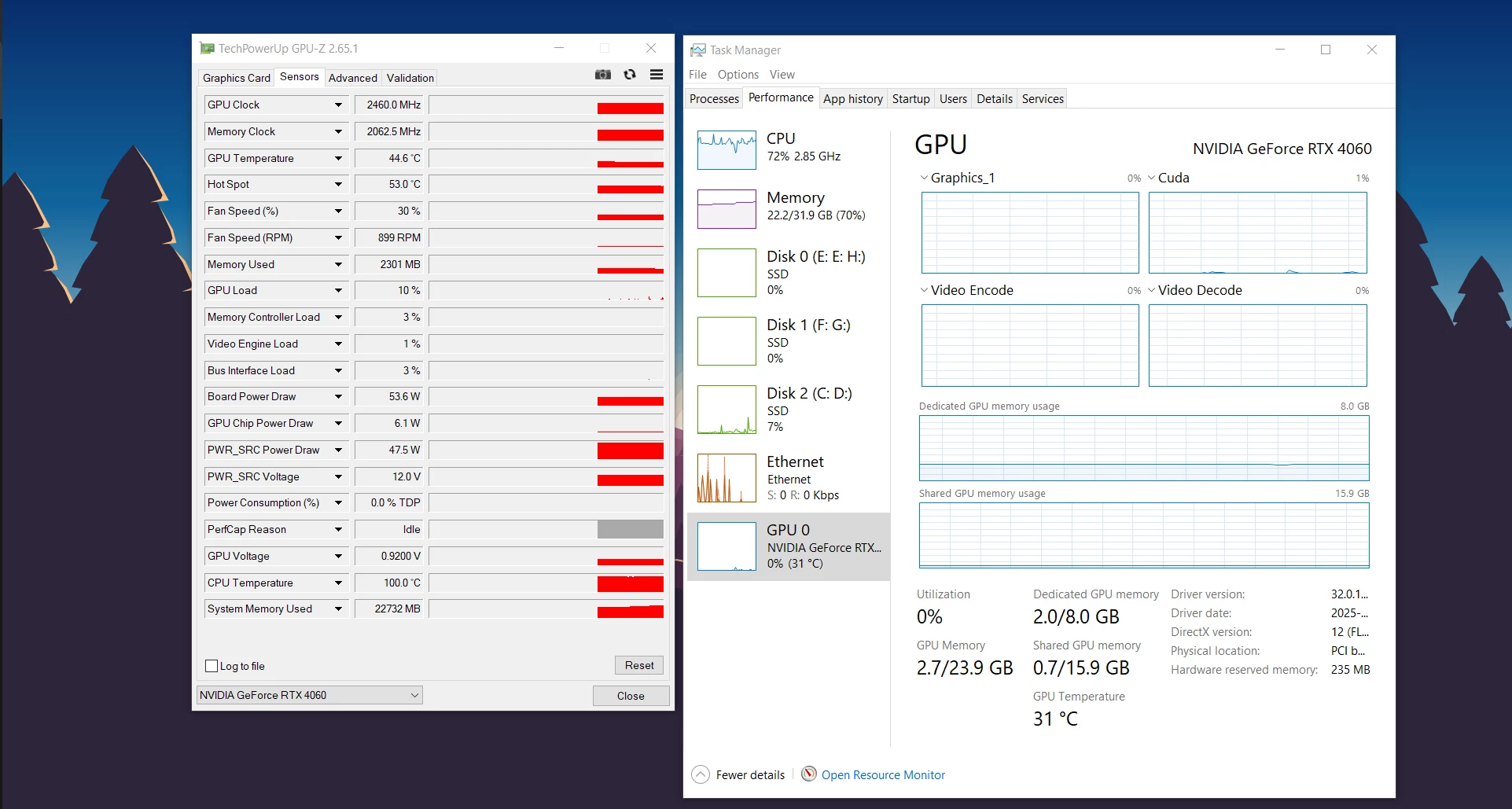Open the Options menu in Task Manager
The image size is (1512, 809).
click(x=738, y=74)
